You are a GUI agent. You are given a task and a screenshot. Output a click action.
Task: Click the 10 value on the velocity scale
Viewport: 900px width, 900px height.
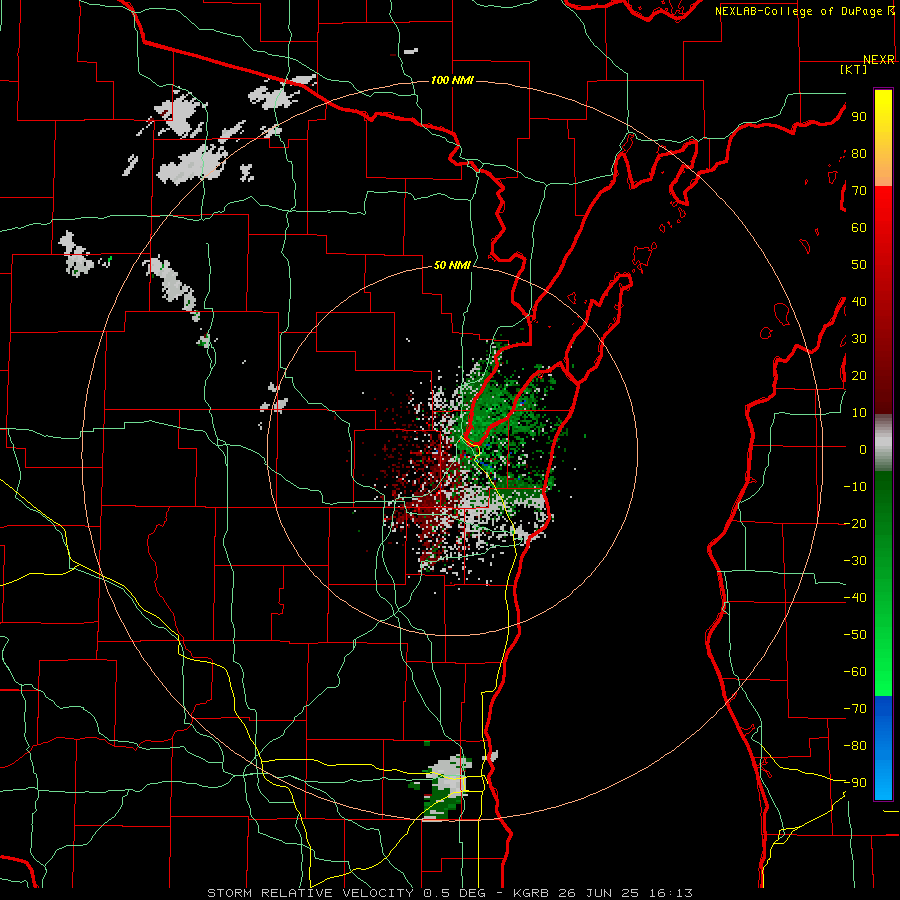(859, 413)
